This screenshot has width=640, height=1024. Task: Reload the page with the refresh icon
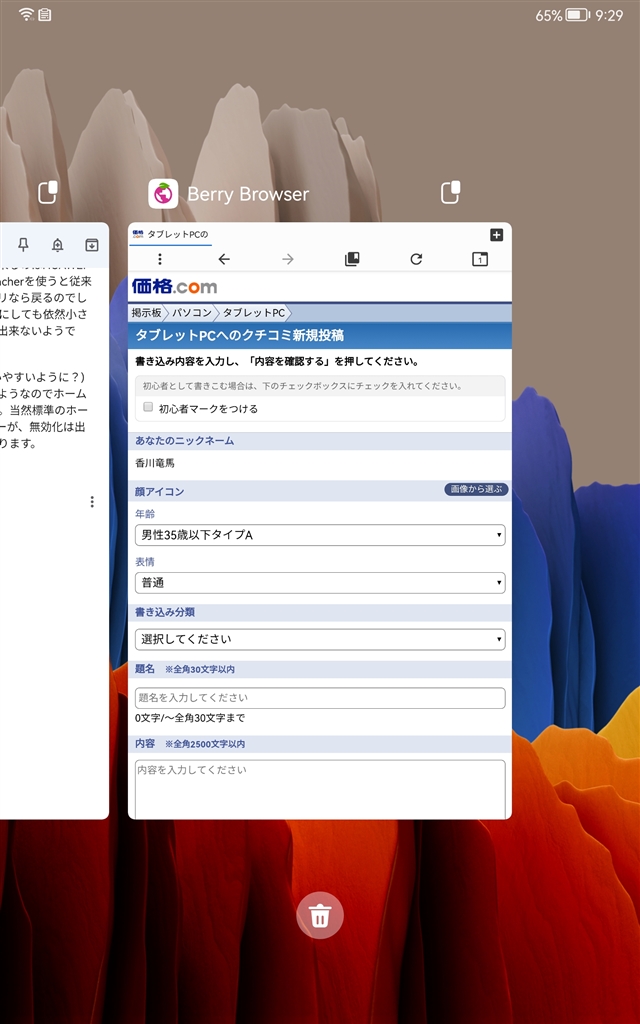tap(416, 259)
